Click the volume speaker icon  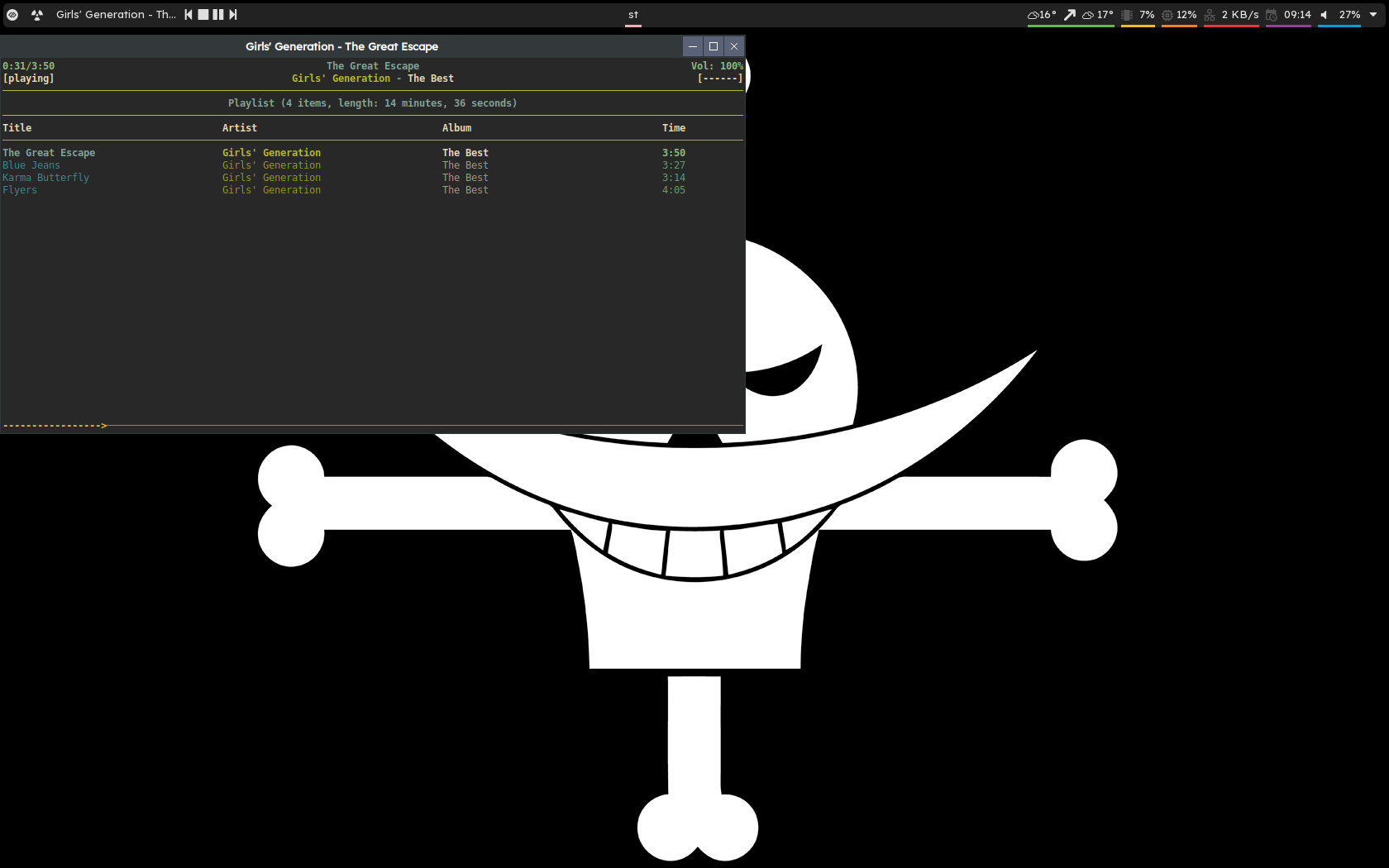[1324, 15]
